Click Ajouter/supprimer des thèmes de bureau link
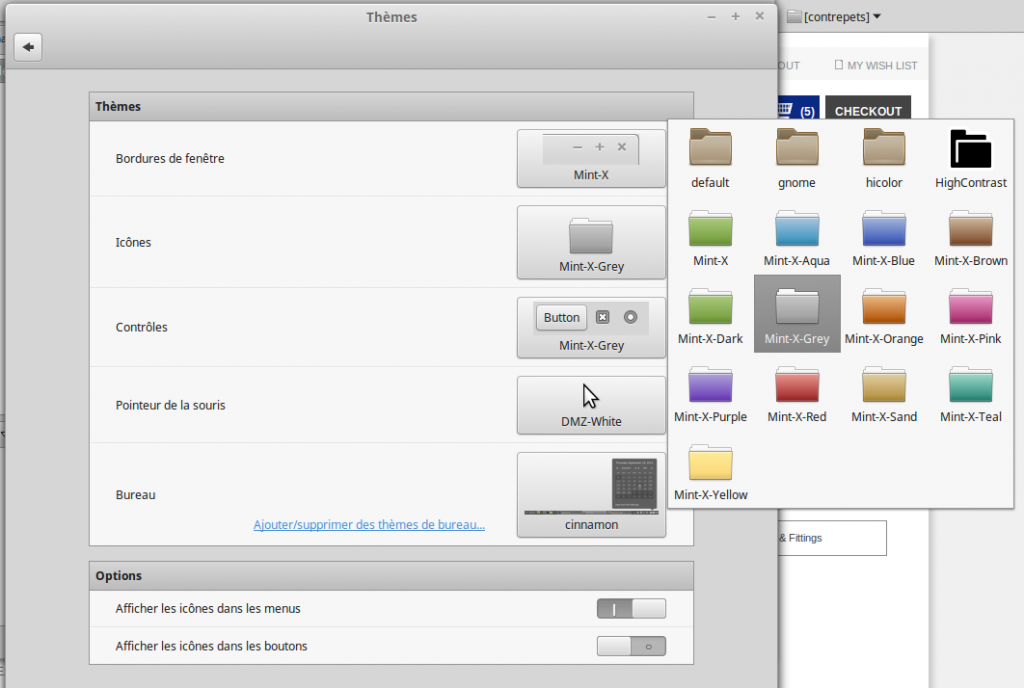This screenshot has width=1024, height=688. 369,525
